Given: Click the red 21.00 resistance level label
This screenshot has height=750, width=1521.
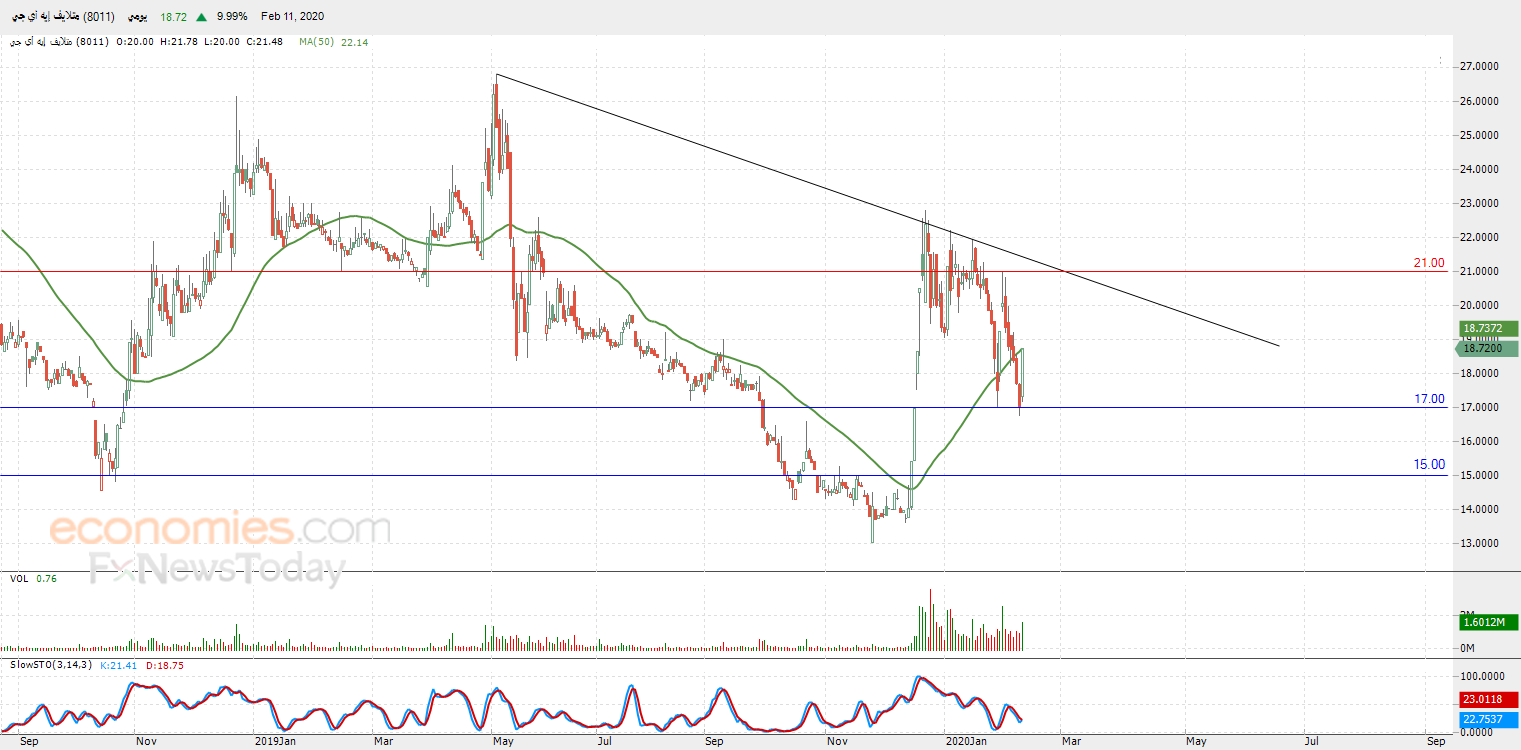Looking at the screenshot, I should pos(1428,263).
